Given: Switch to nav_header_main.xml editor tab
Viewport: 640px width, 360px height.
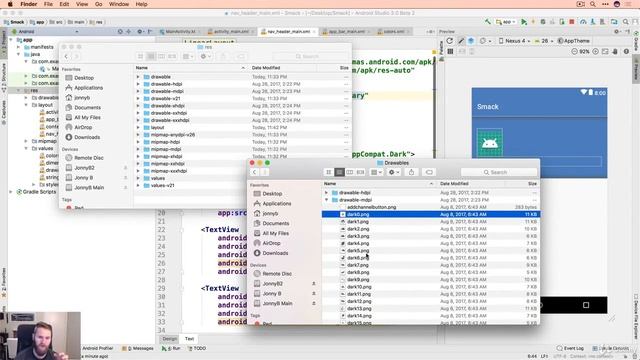Looking at the screenshot, I should tap(288, 31).
